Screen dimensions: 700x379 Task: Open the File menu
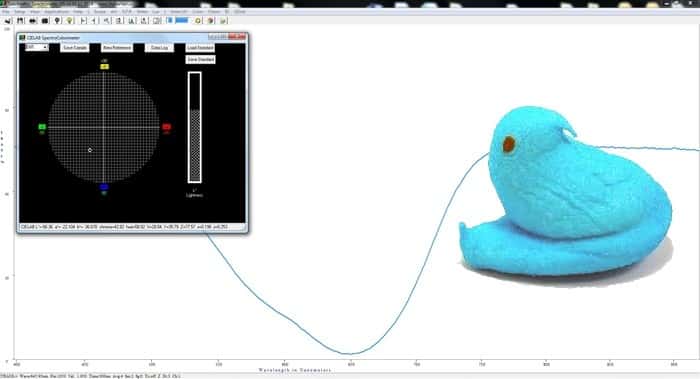pos(6,12)
